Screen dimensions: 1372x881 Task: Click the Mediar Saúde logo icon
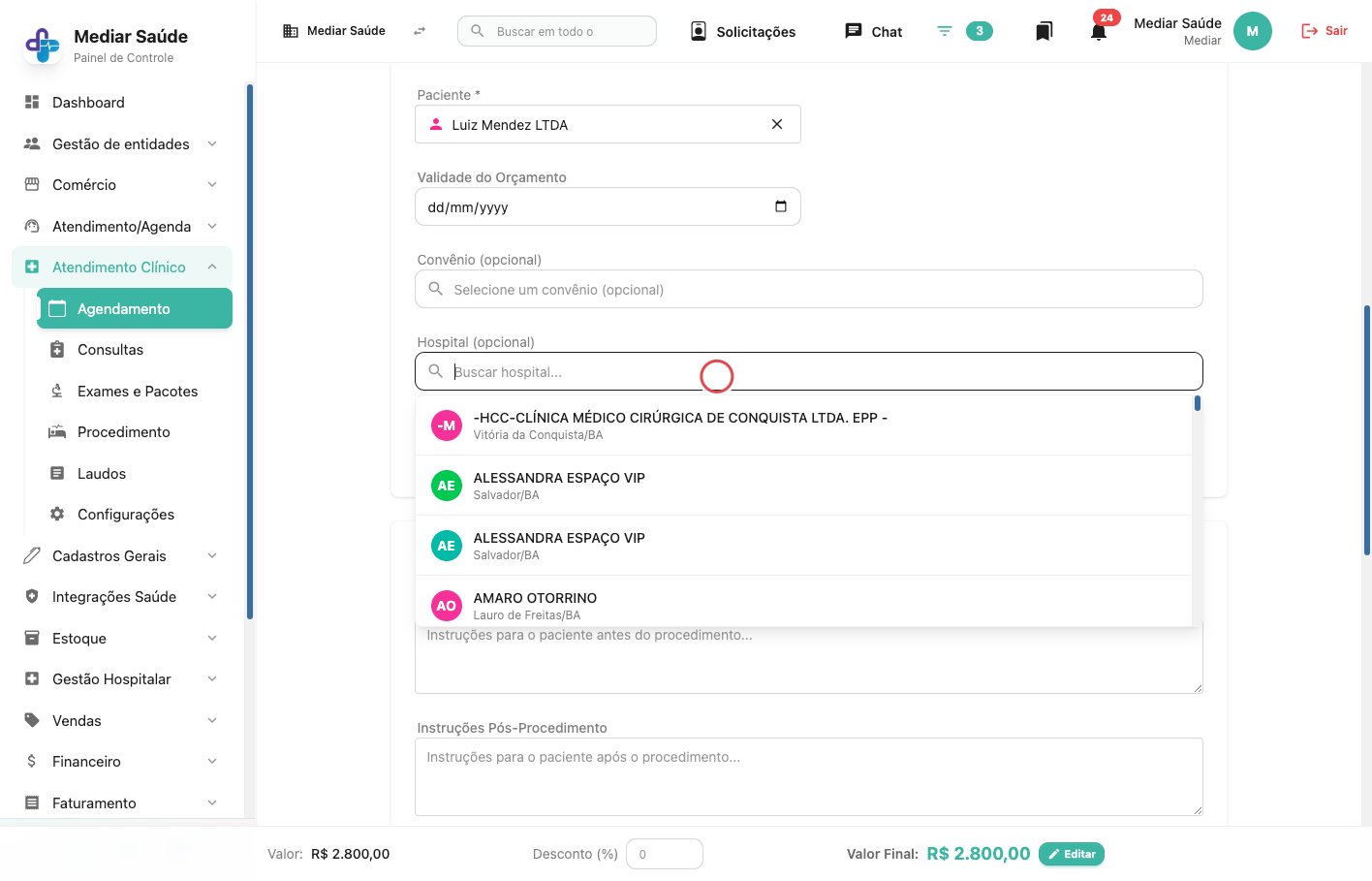tap(43, 45)
